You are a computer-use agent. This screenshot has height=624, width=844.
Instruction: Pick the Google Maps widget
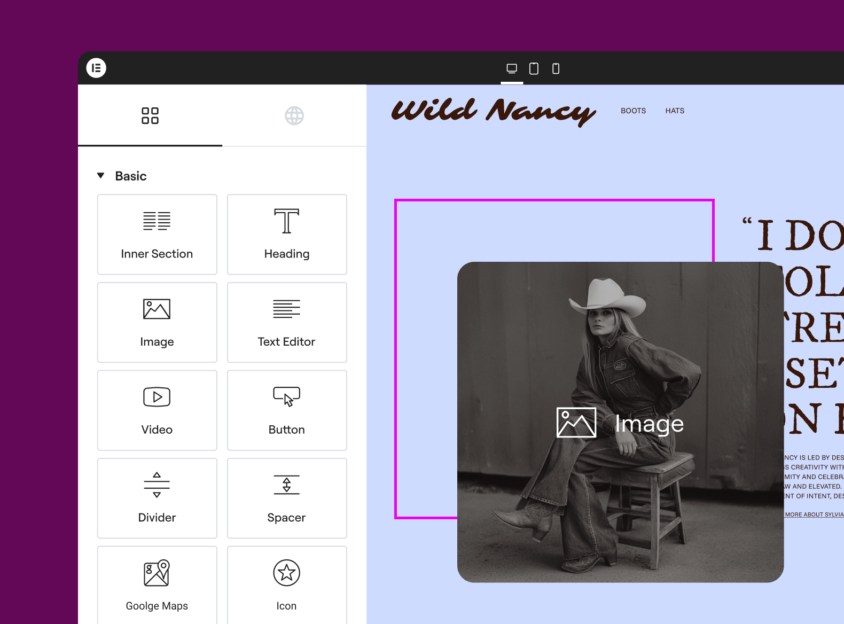pos(157,584)
